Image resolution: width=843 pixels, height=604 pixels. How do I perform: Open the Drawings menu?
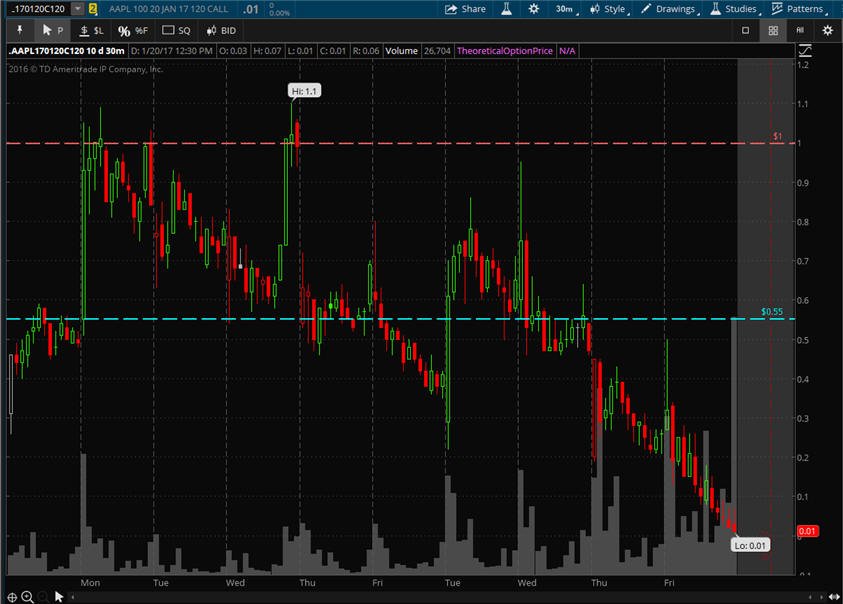click(x=670, y=9)
